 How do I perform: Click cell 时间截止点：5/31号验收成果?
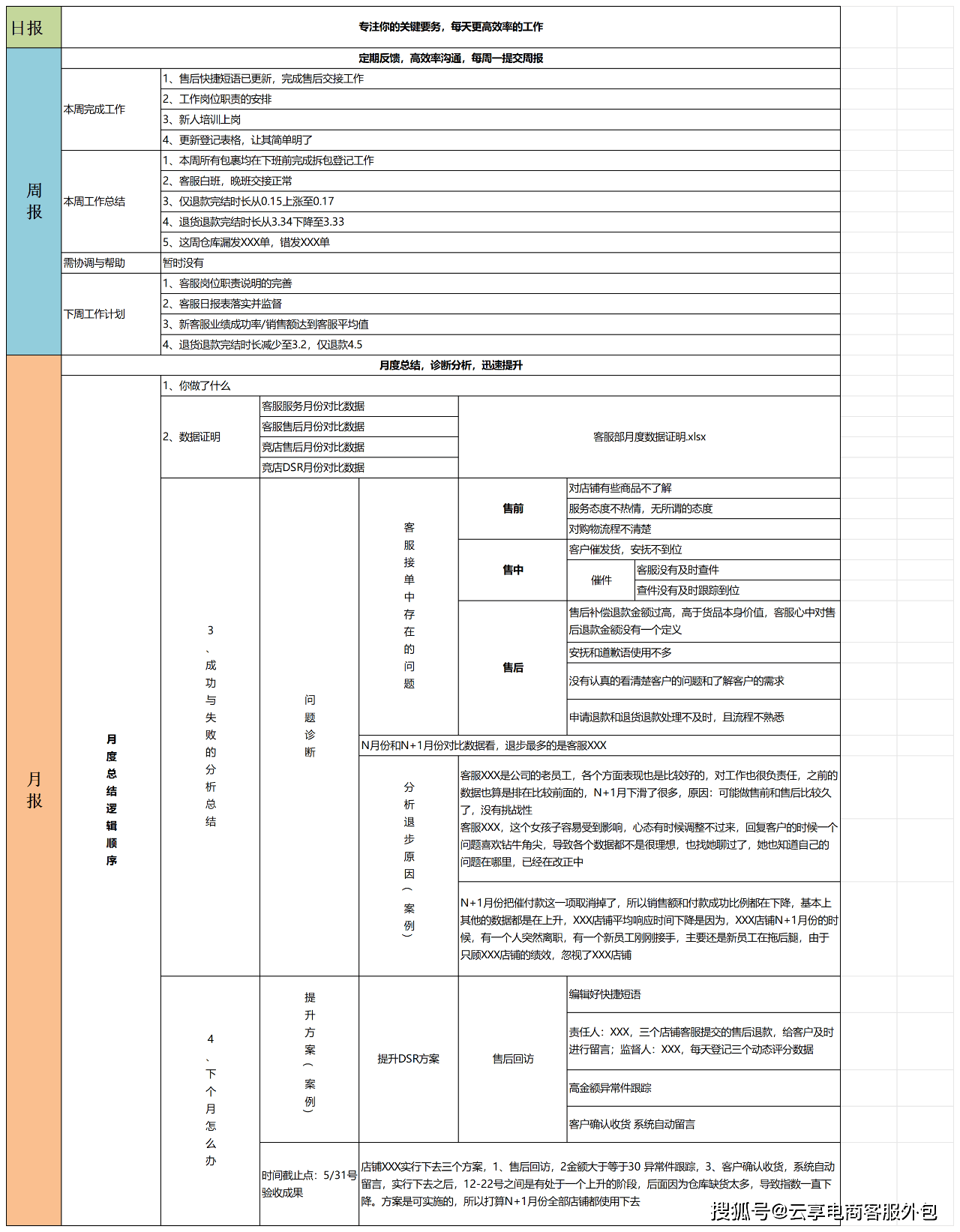(x=310, y=1184)
